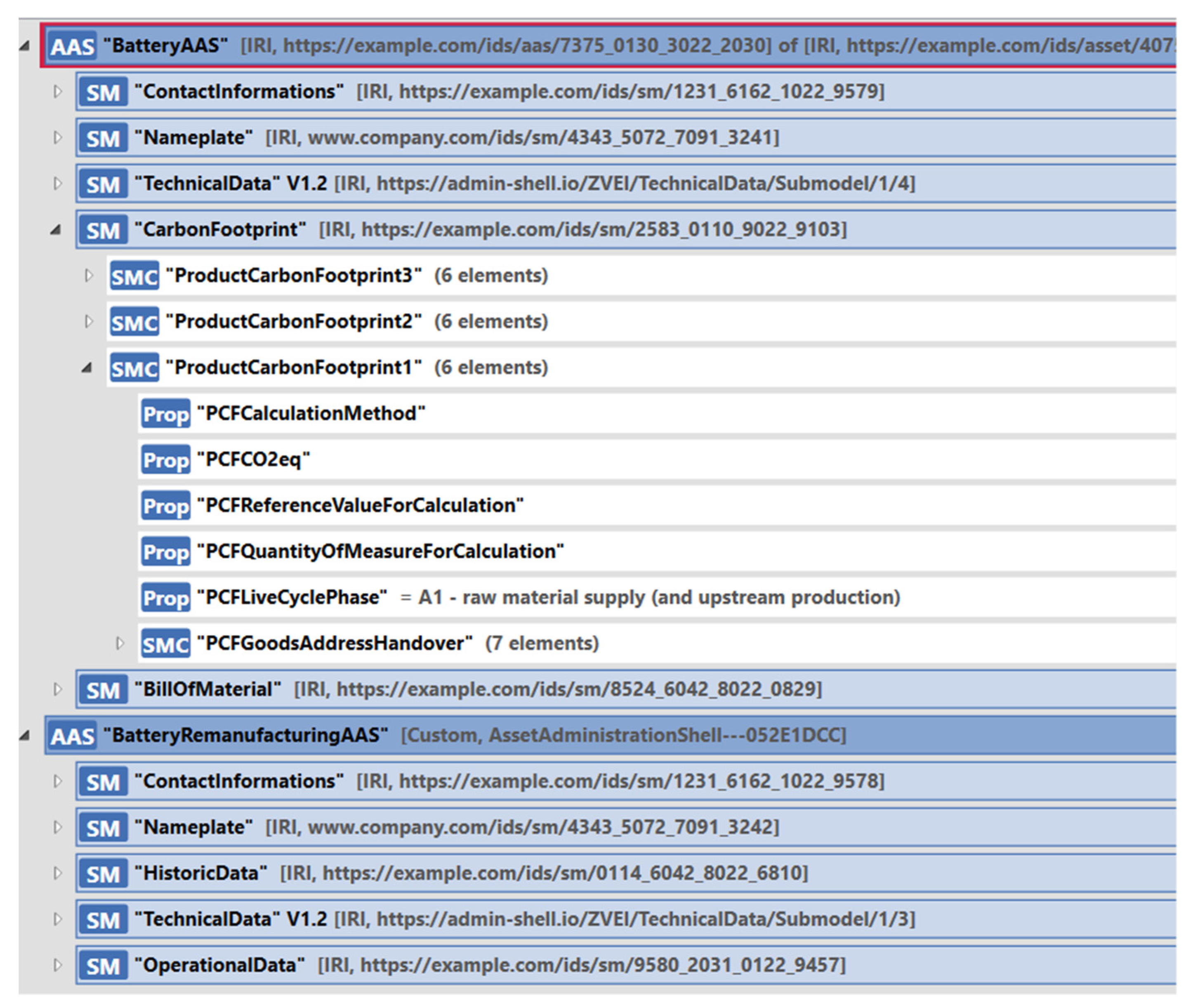Image resolution: width=1193 pixels, height=1008 pixels.
Task: Click the SM icon beside CarbonFootprint
Action: pyautogui.click(x=103, y=230)
